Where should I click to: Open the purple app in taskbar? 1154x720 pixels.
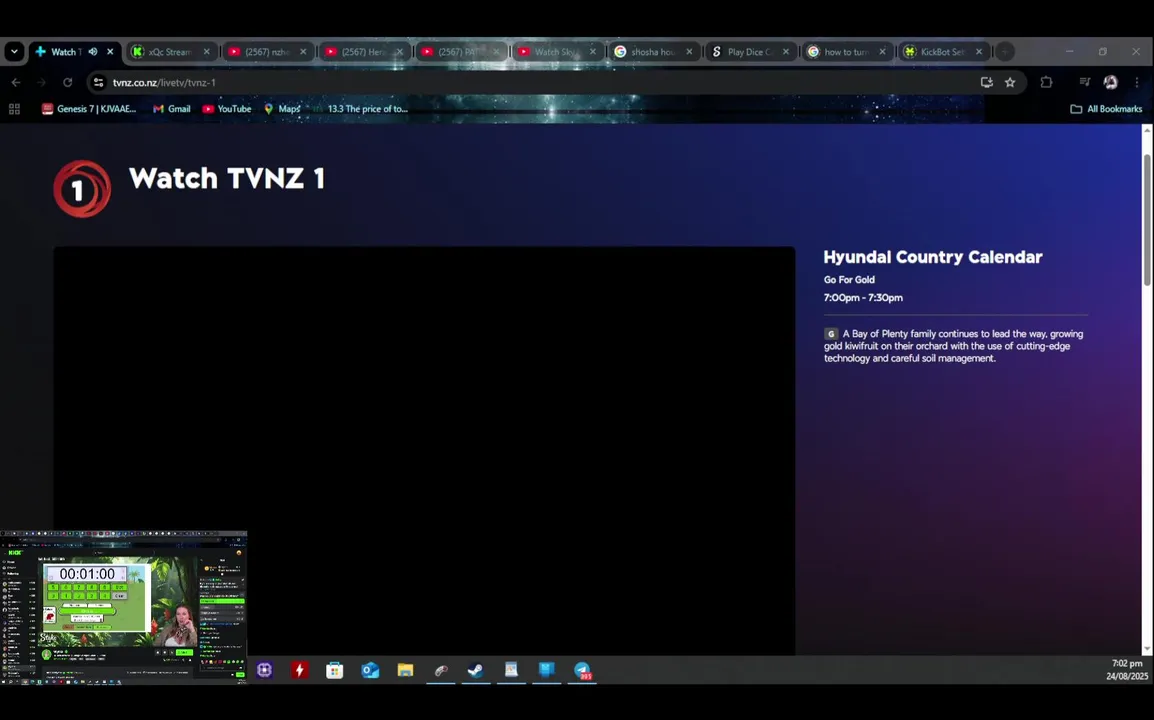tap(264, 670)
